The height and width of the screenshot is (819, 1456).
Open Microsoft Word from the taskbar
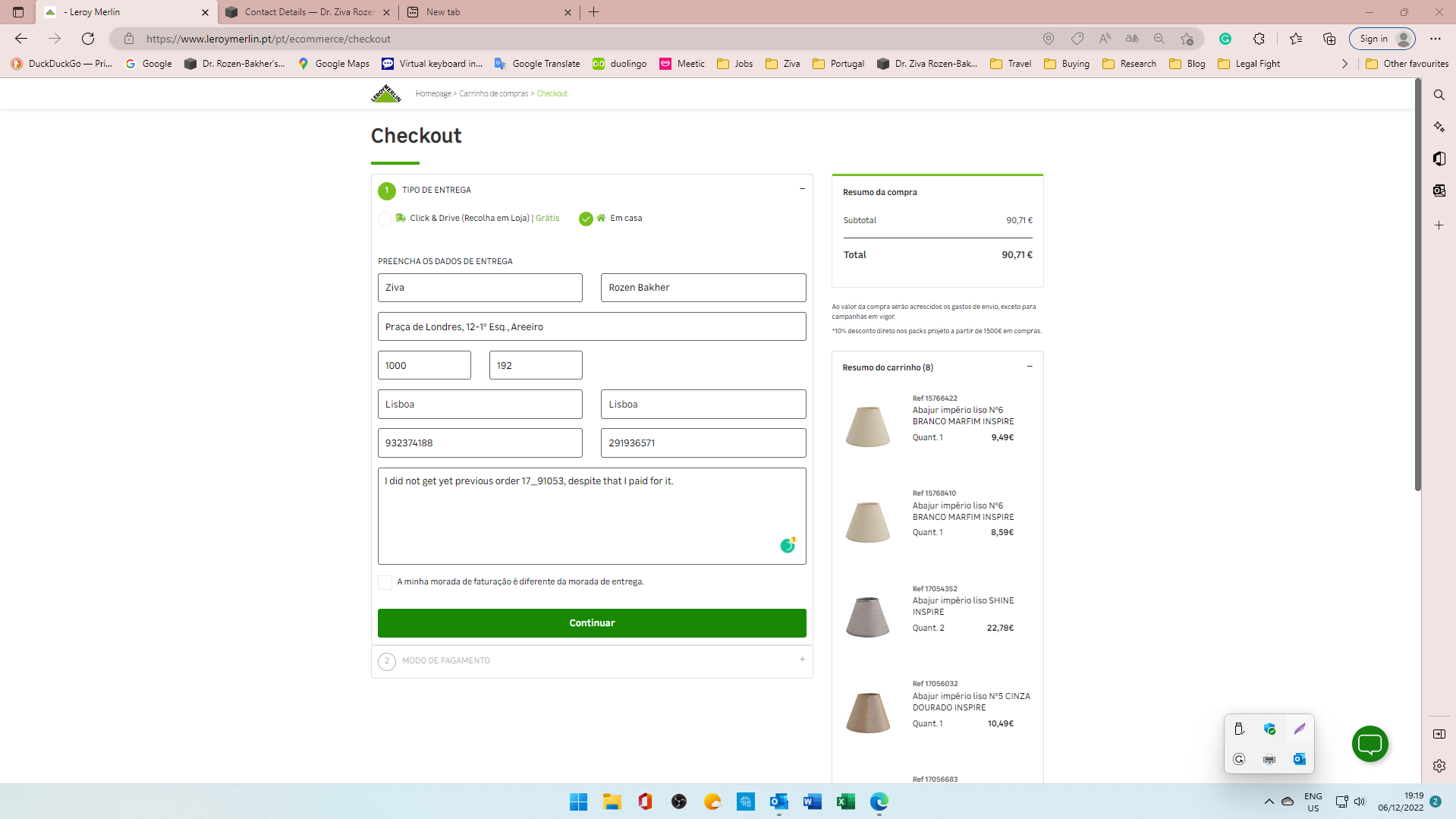(x=812, y=802)
